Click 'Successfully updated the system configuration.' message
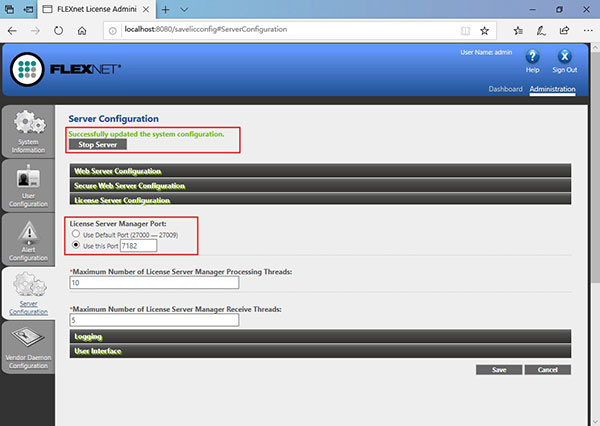This screenshot has width=600, height=426. click(x=146, y=134)
